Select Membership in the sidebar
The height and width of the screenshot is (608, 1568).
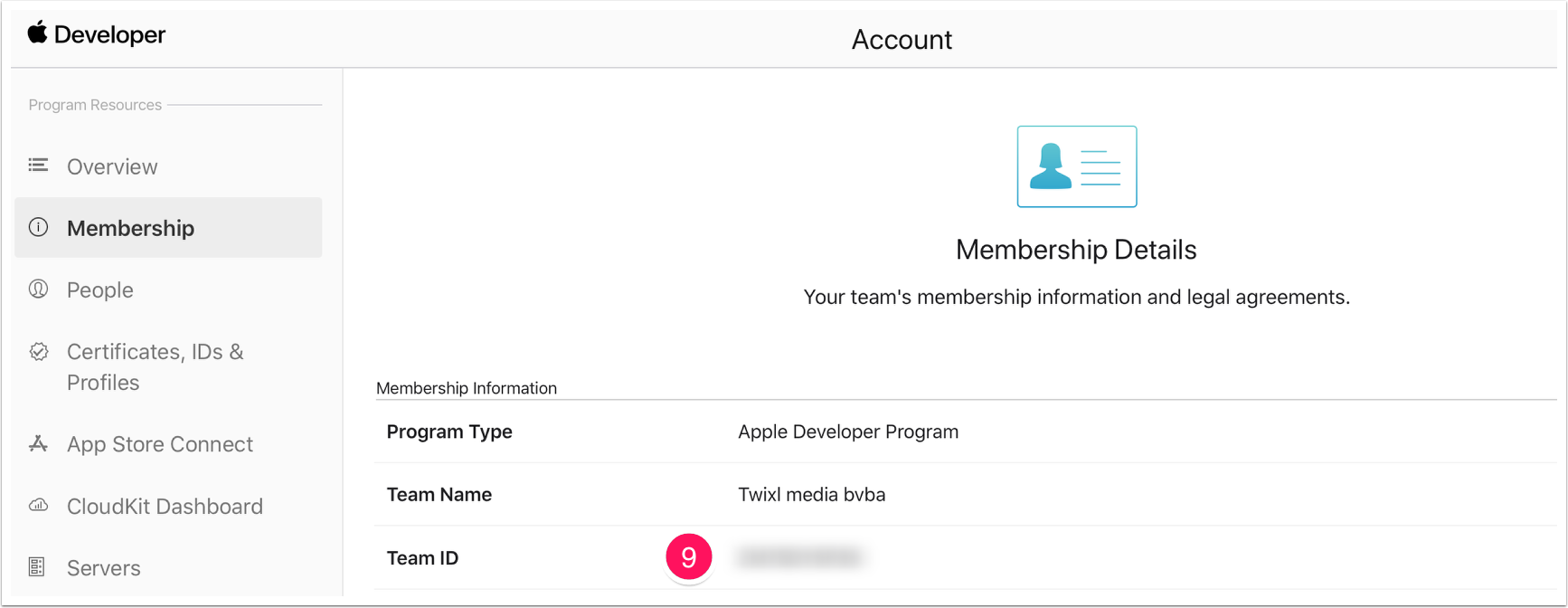[x=168, y=228]
